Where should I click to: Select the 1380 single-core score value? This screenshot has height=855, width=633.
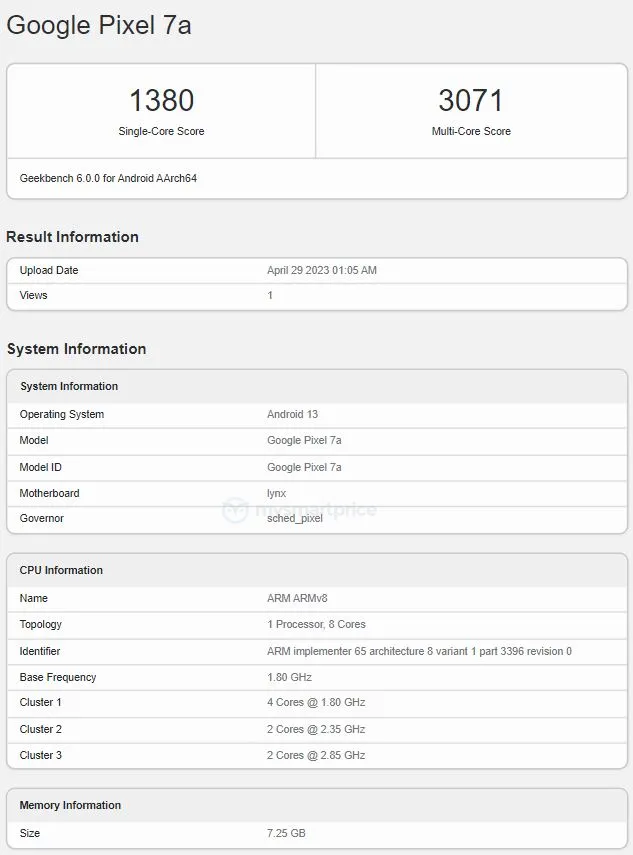pos(161,100)
